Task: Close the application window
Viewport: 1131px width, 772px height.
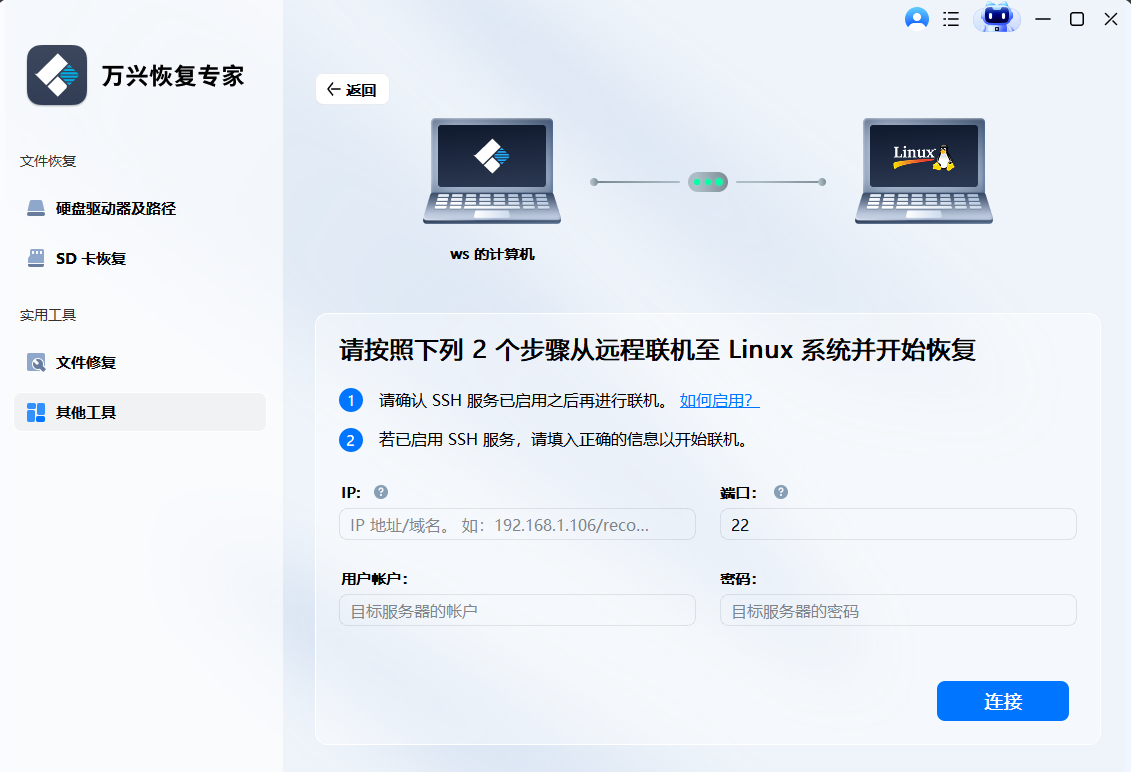Action: [x=1111, y=19]
